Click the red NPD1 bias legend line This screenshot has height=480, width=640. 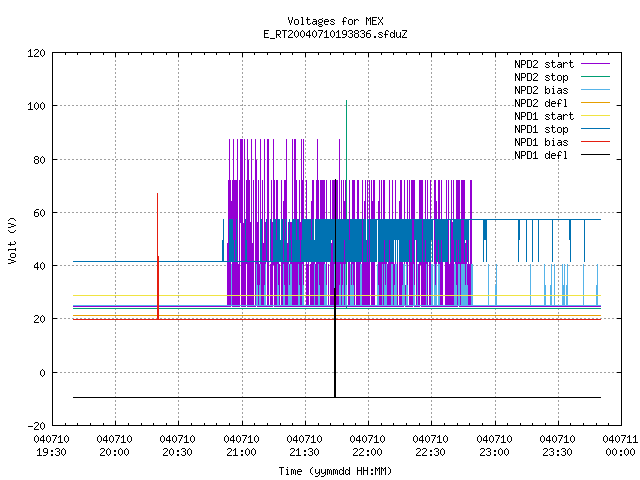595,142
